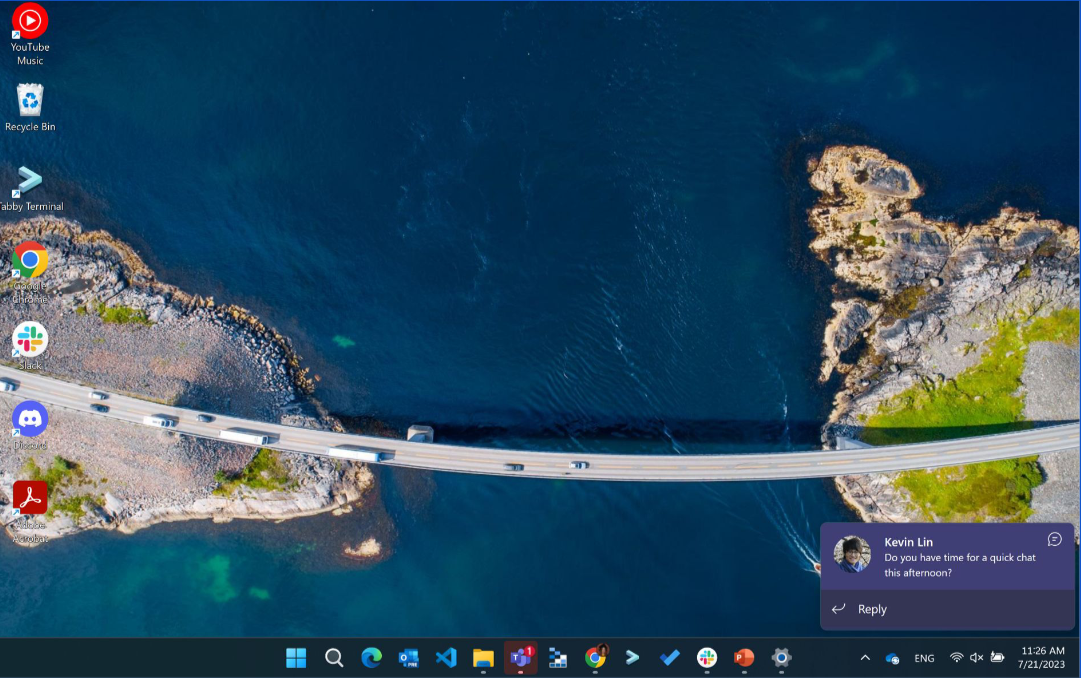The height and width of the screenshot is (678, 1081).
Task: Switch to Microsoft Teams in taskbar
Action: coord(521,658)
